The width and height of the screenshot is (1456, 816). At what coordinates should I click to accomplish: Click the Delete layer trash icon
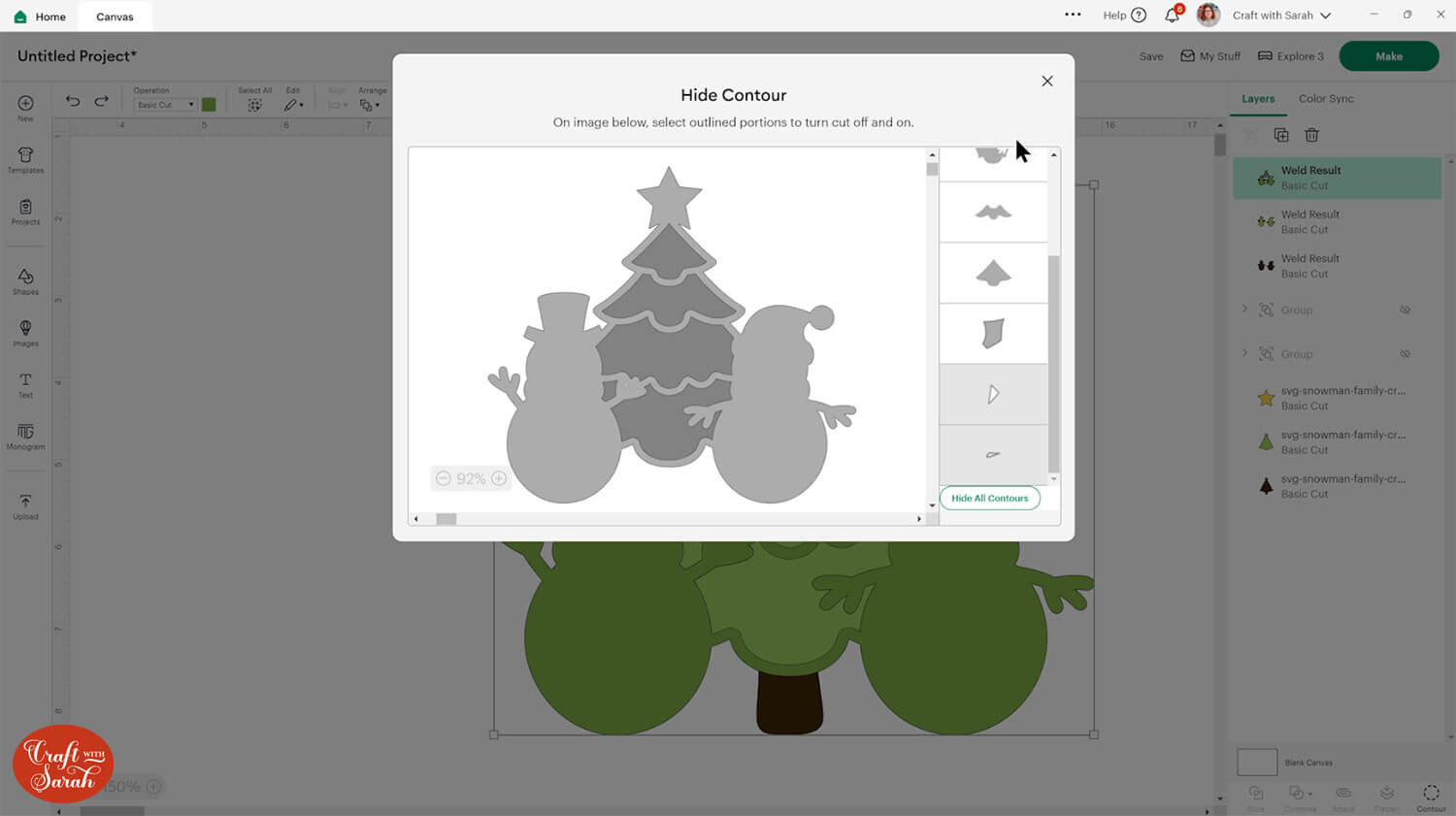point(1311,135)
